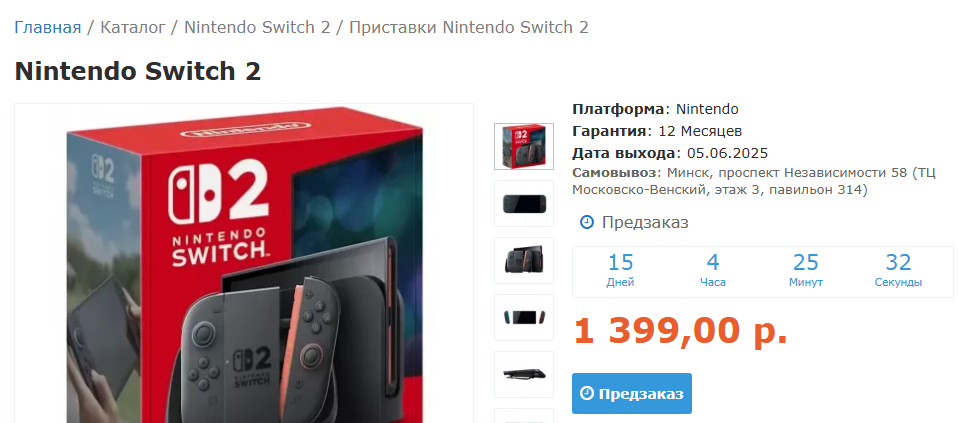
Task: Click the 4 Часа countdown cell
Action: point(713,272)
